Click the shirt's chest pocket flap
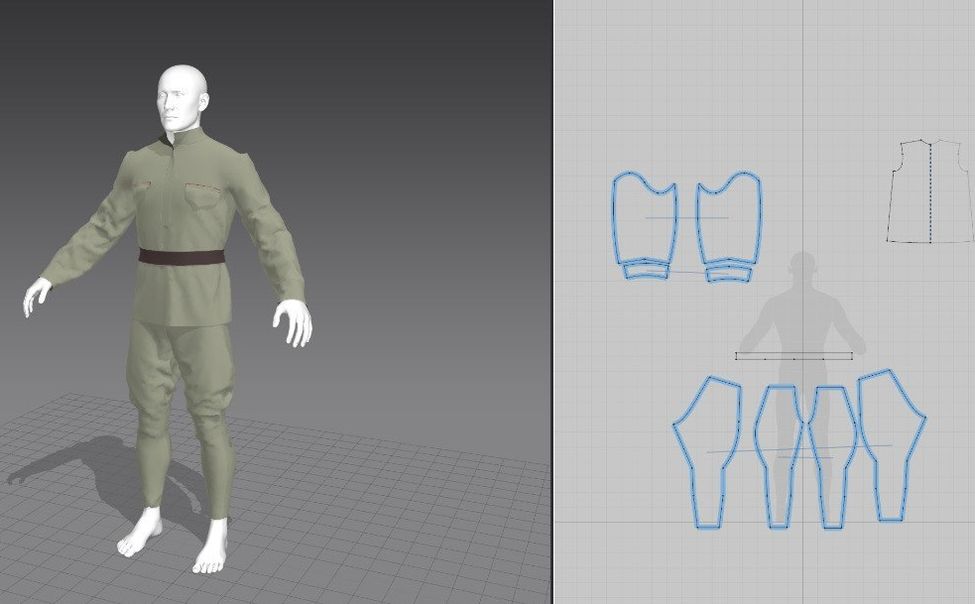Image resolution: width=975 pixels, height=604 pixels. (x=205, y=188)
